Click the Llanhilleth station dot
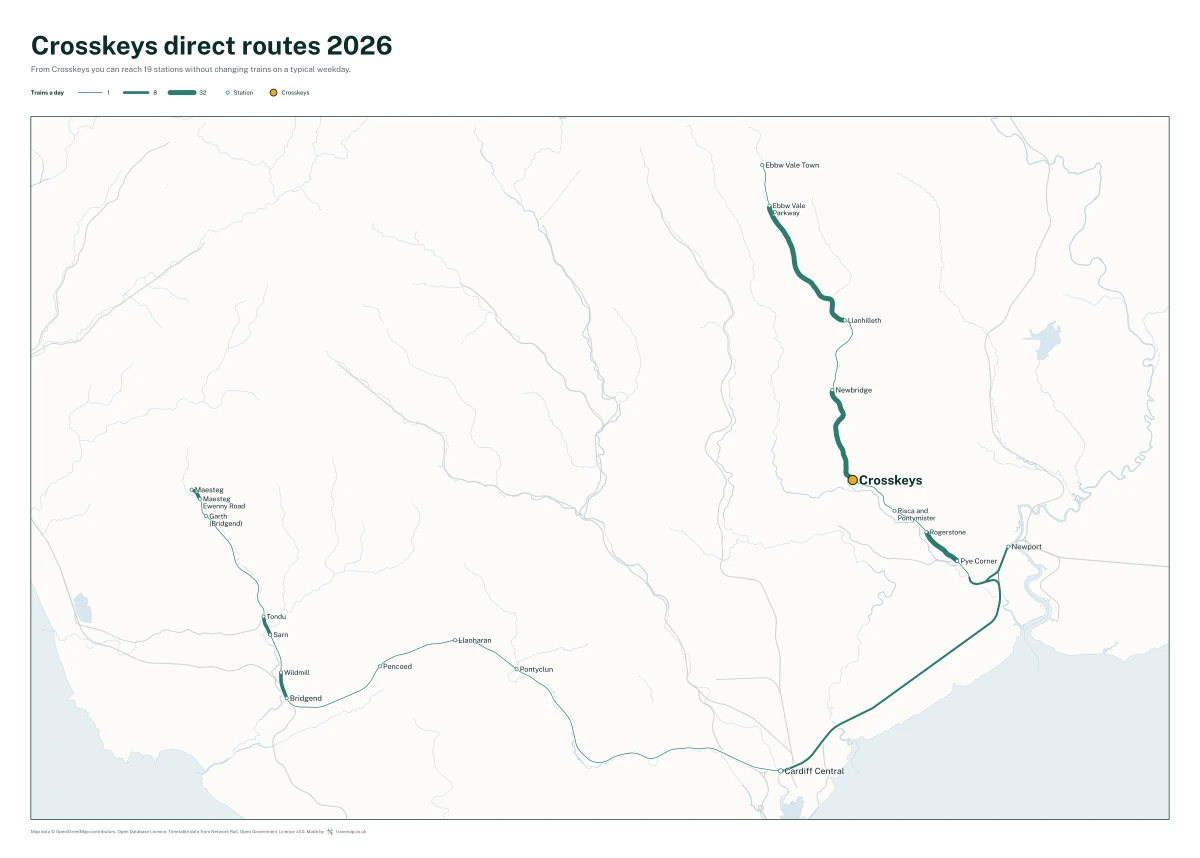 [845, 320]
